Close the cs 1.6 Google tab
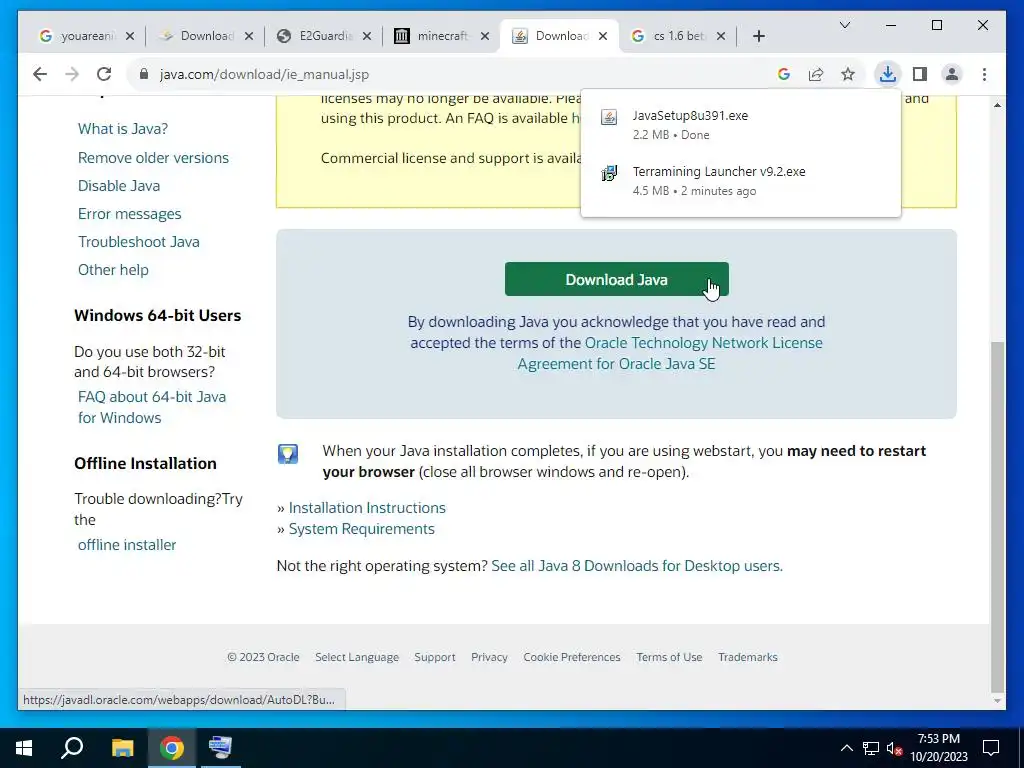This screenshot has width=1024, height=768. coord(721,37)
